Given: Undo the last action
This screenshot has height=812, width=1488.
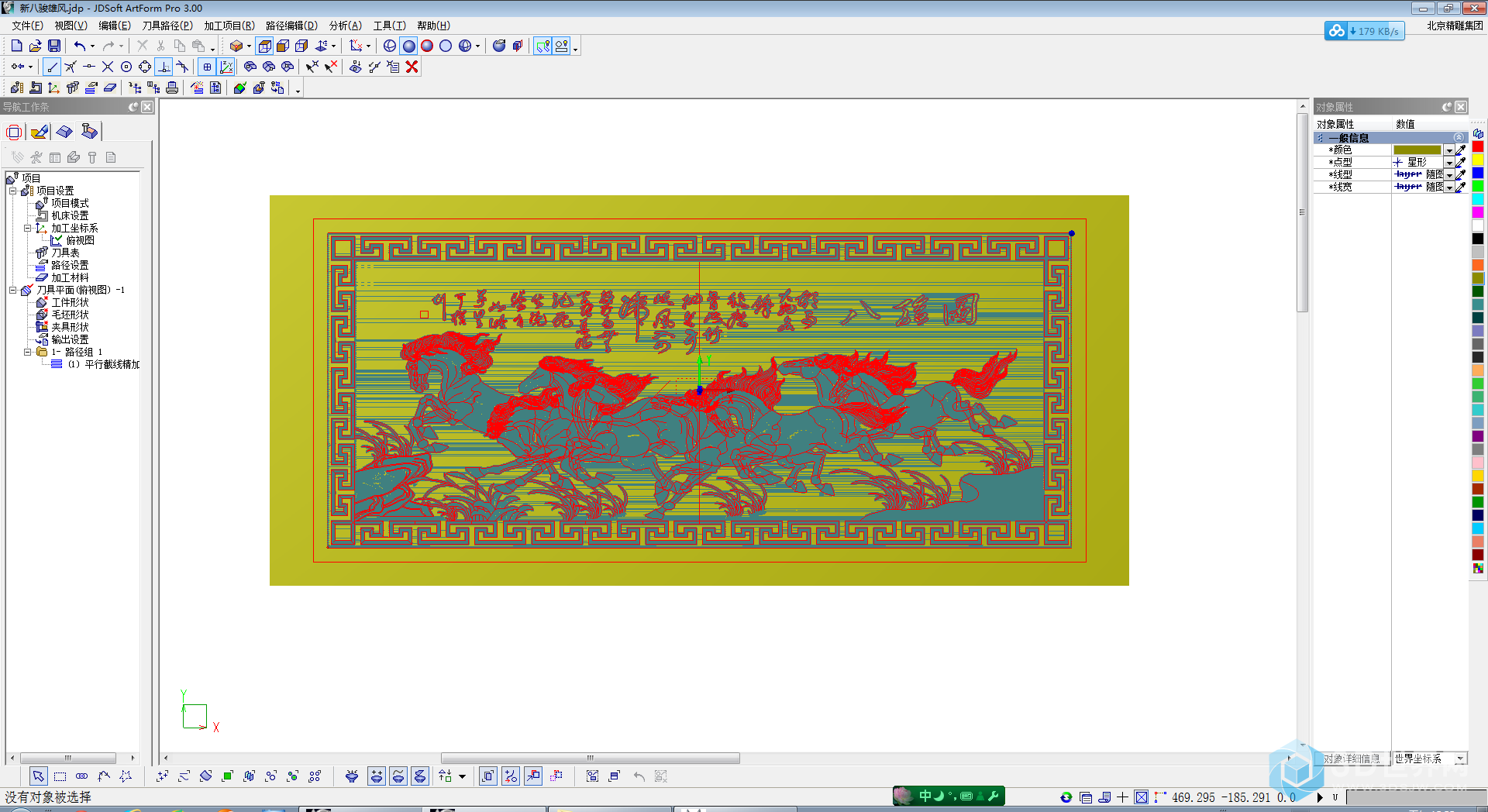Looking at the screenshot, I should [79, 46].
